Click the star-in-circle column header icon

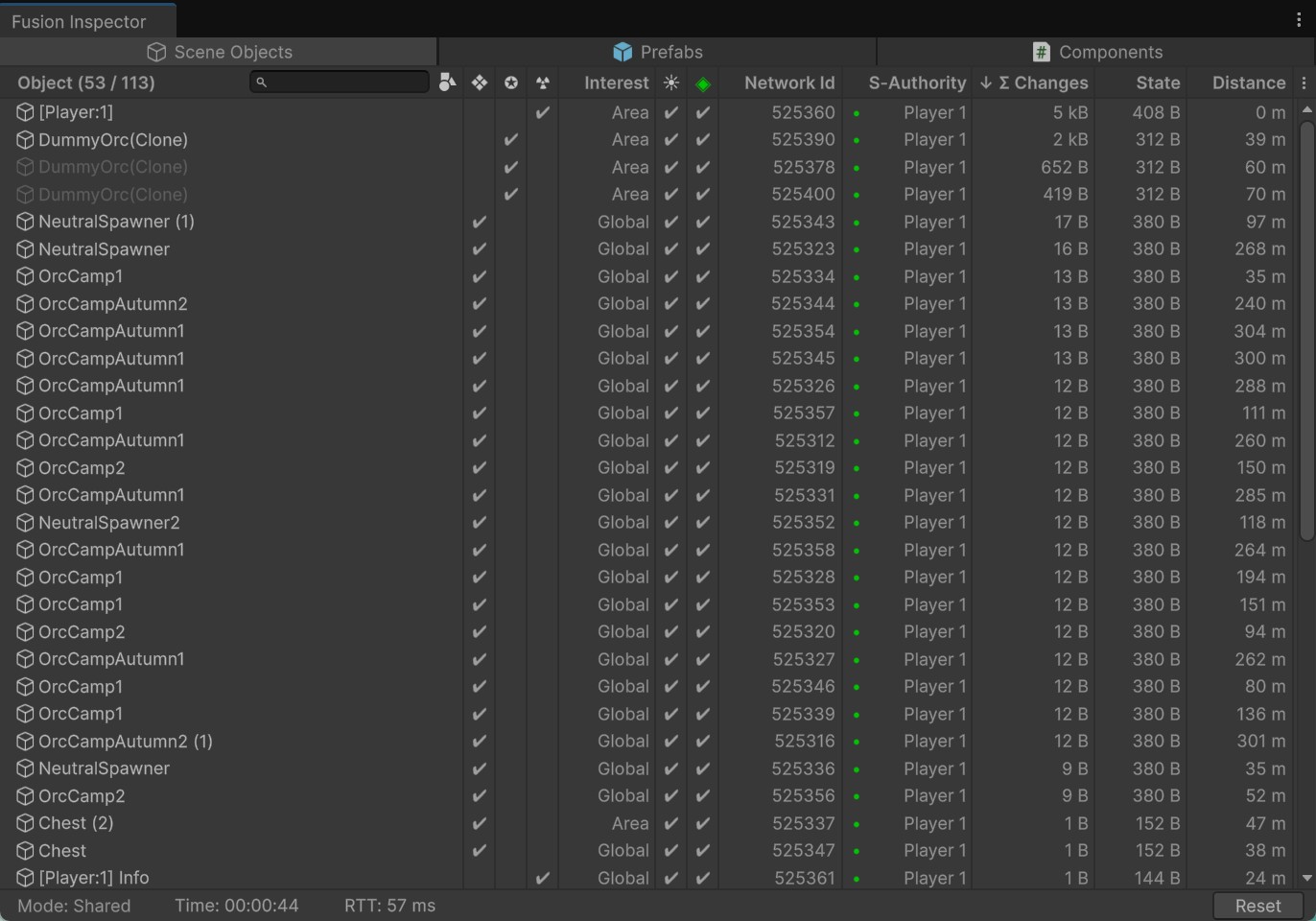coord(511,83)
